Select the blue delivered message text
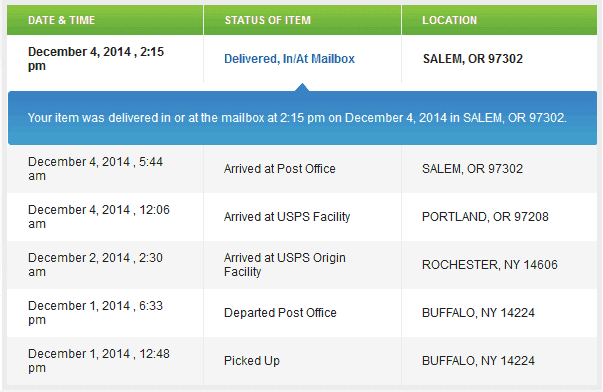The image size is (603, 392). click(x=297, y=118)
